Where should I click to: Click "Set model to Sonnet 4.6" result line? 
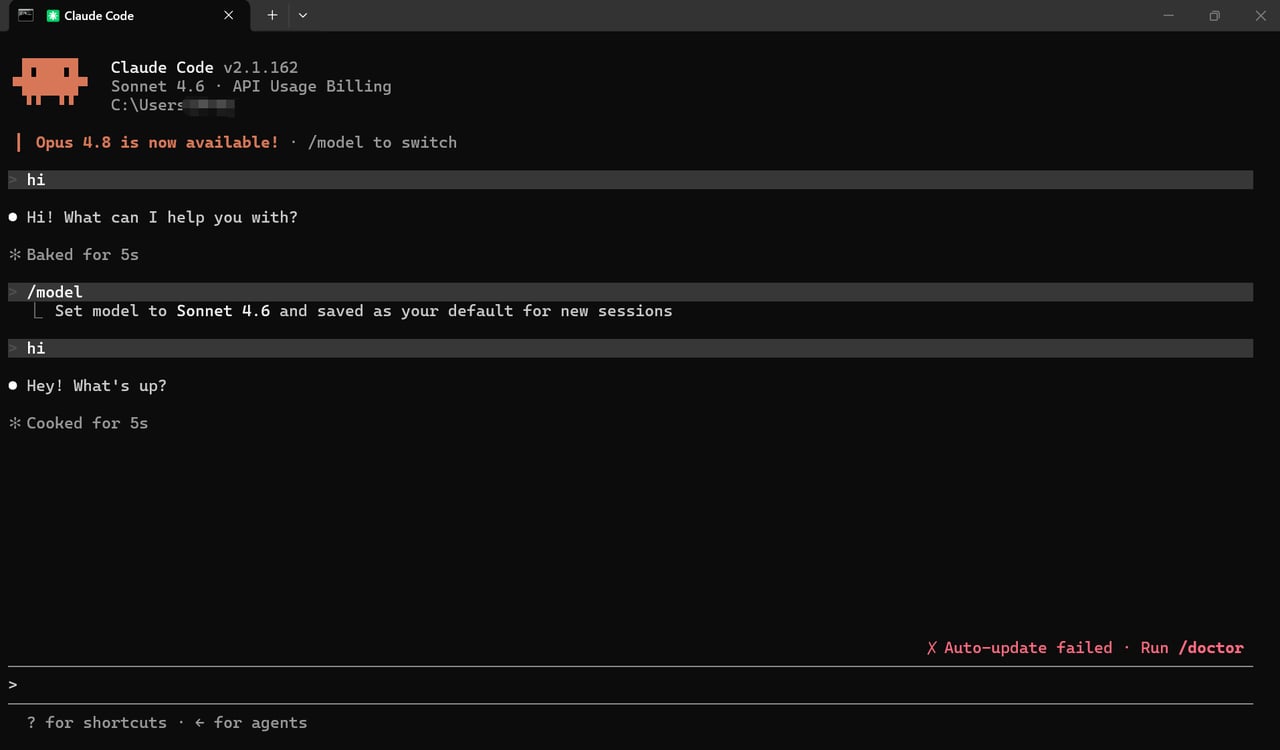click(x=363, y=311)
